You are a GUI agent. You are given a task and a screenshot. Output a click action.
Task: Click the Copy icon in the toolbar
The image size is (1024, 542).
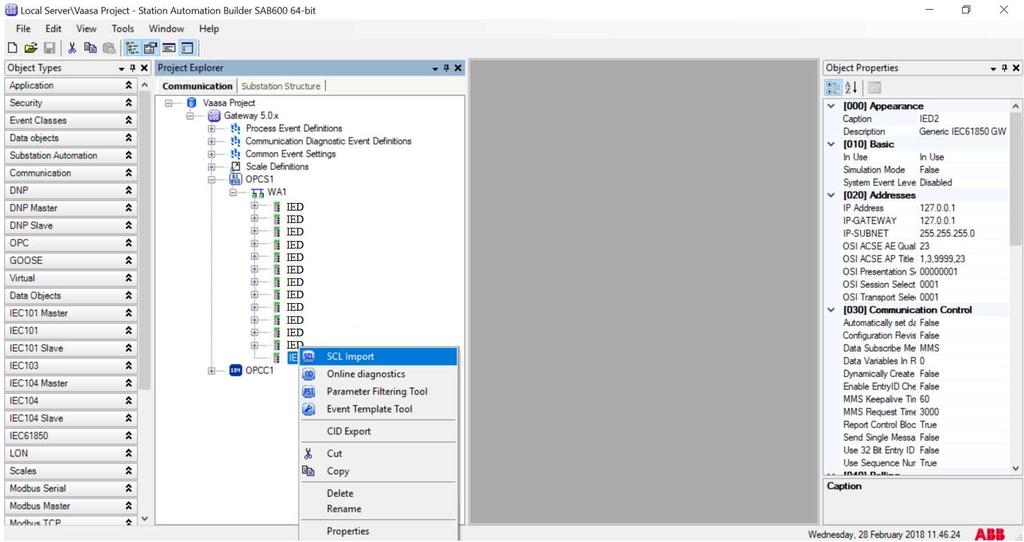coord(90,48)
